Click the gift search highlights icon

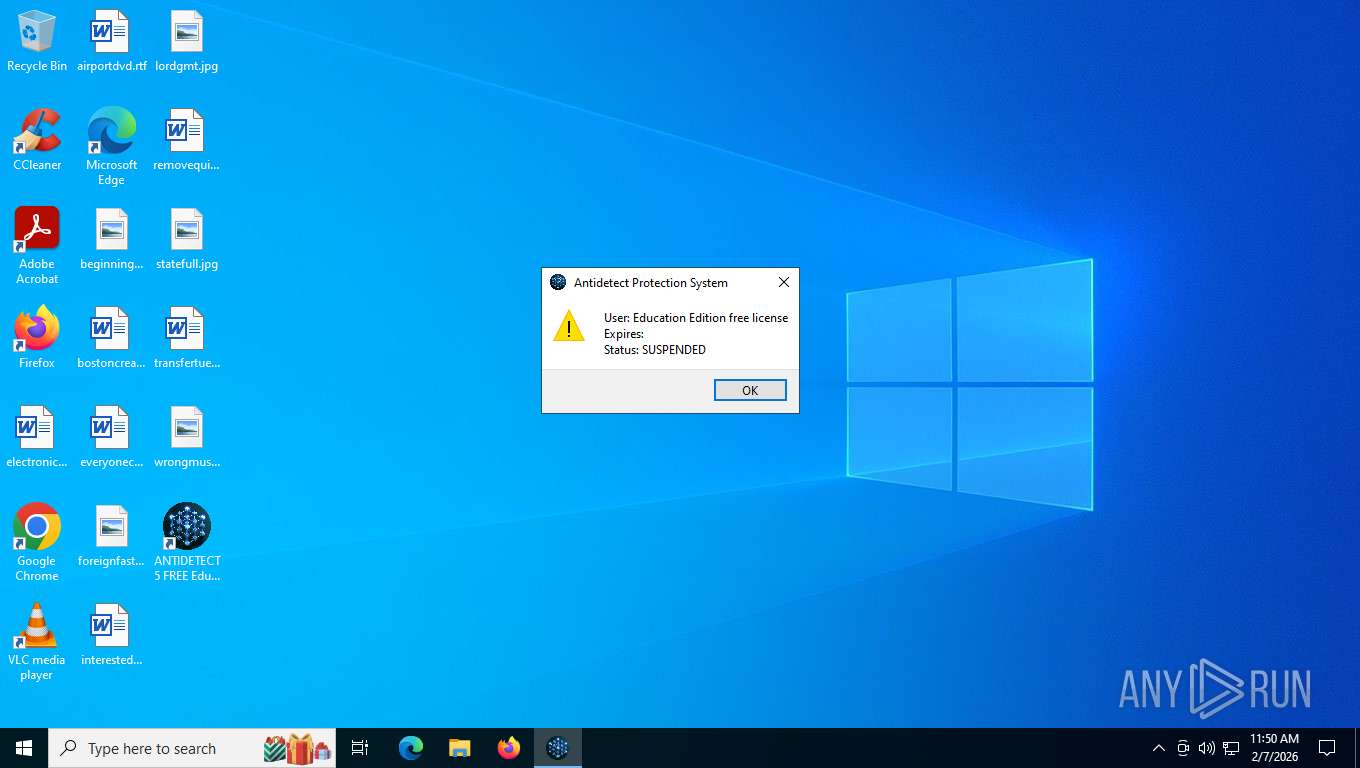(297, 748)
